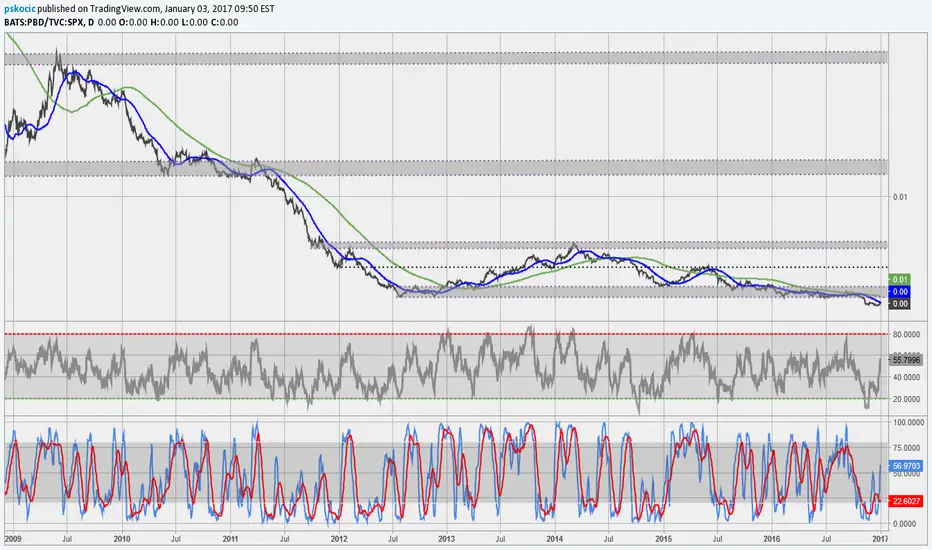This screenshot has width=932, height=550.
Task: Click the 100.0000 stochastic axis label
Action: (x=906, y=422)
